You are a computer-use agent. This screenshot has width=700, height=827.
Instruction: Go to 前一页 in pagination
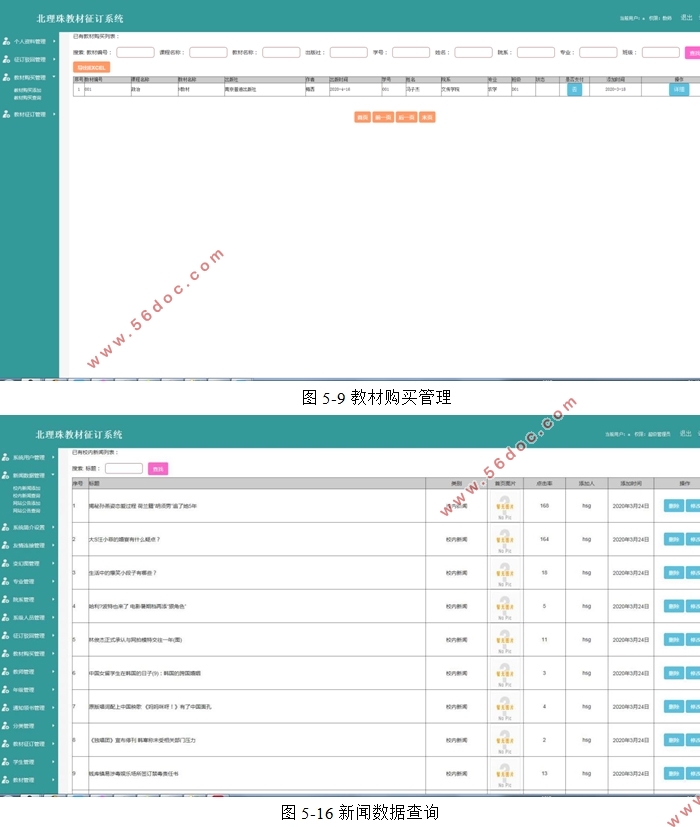click(x=383, y=117)
